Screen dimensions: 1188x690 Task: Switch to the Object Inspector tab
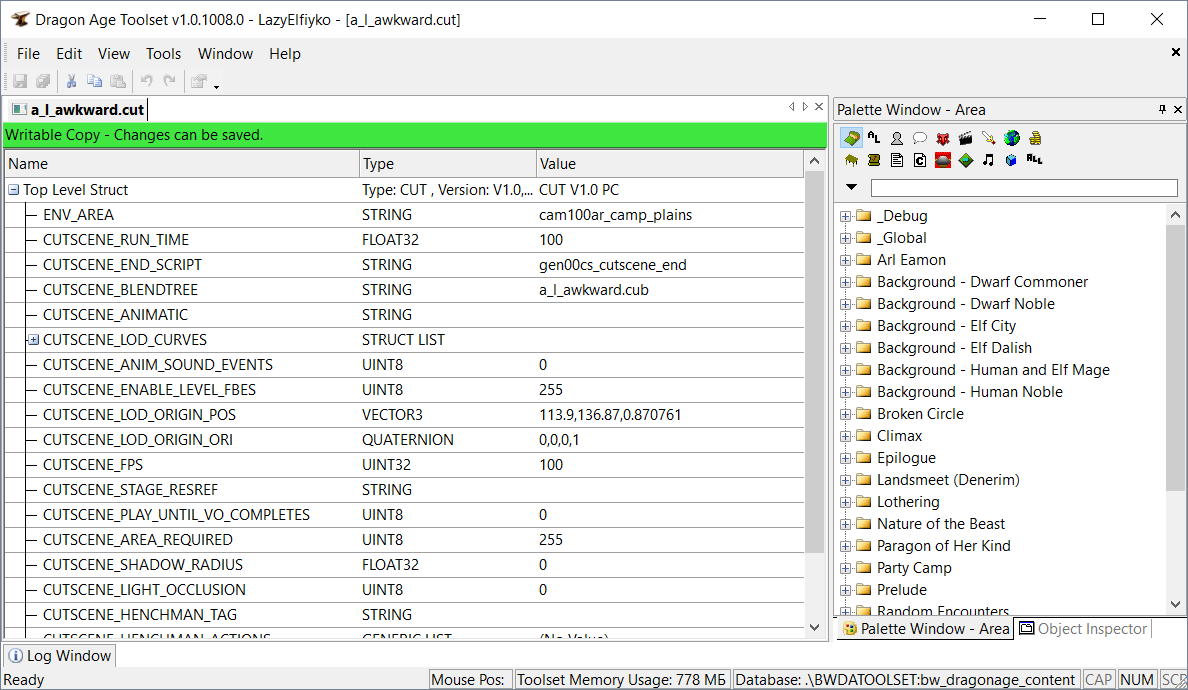pyautogui.click(x=1083, y=629)
